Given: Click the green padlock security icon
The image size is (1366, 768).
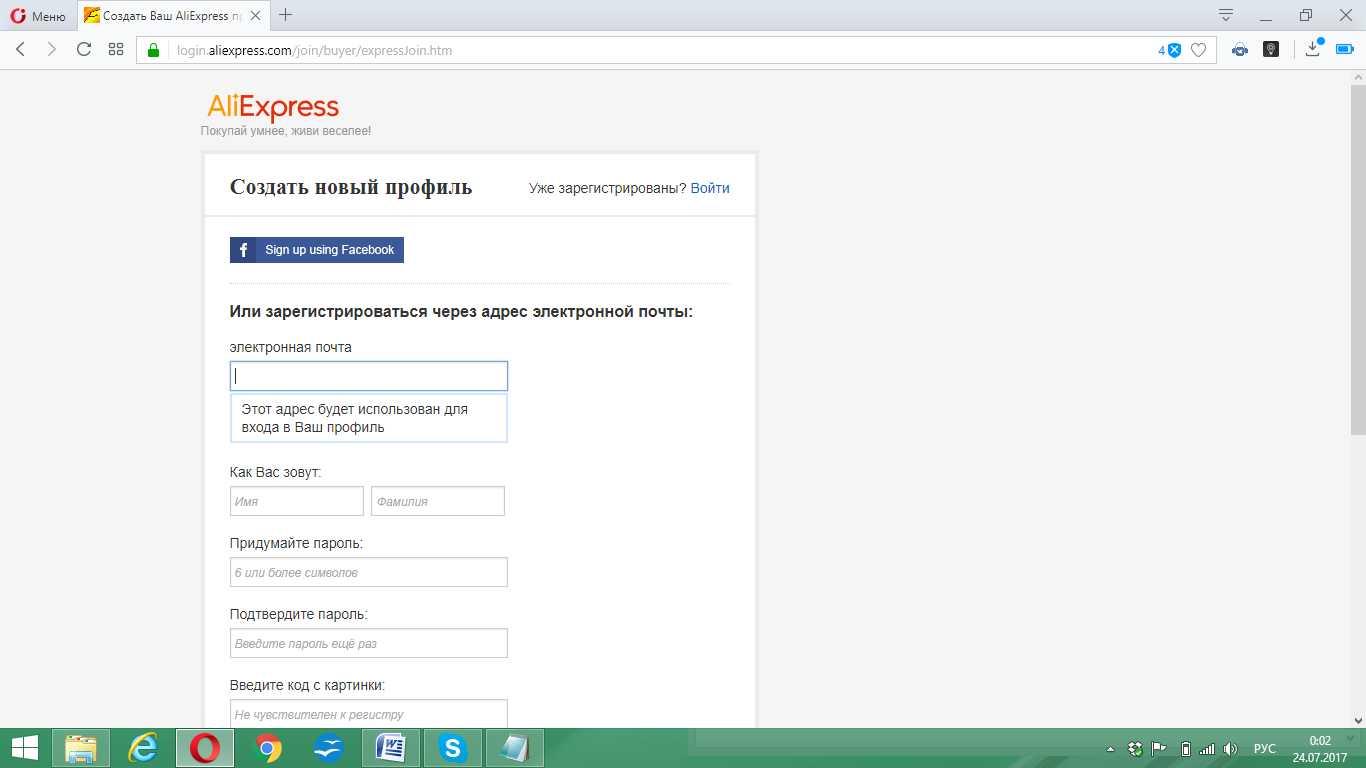Looking at the screenshot, I should tap(153, 50).
